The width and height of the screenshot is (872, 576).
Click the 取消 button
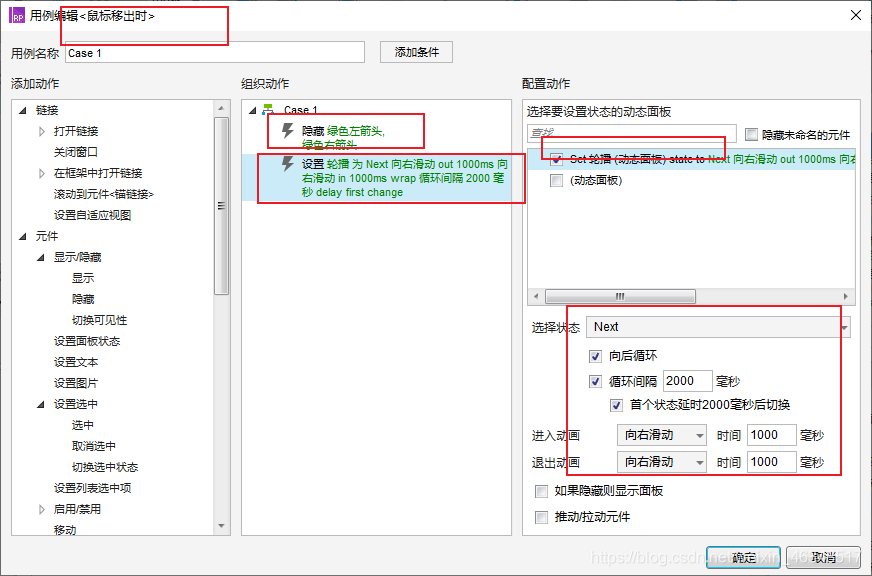pyautogui.click(x=824, y=557)
